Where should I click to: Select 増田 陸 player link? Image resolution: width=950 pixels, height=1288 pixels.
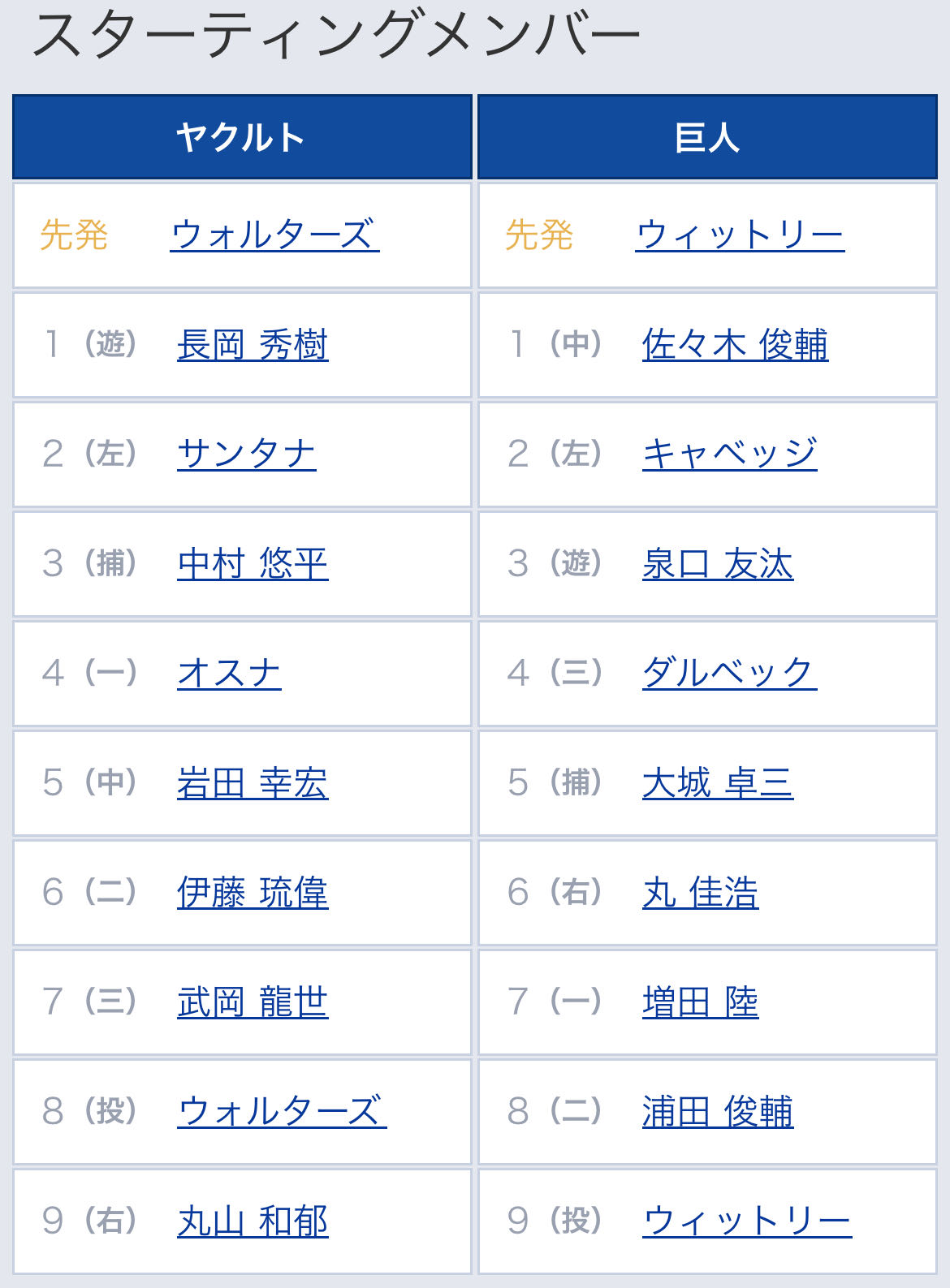coord(700,1002)
